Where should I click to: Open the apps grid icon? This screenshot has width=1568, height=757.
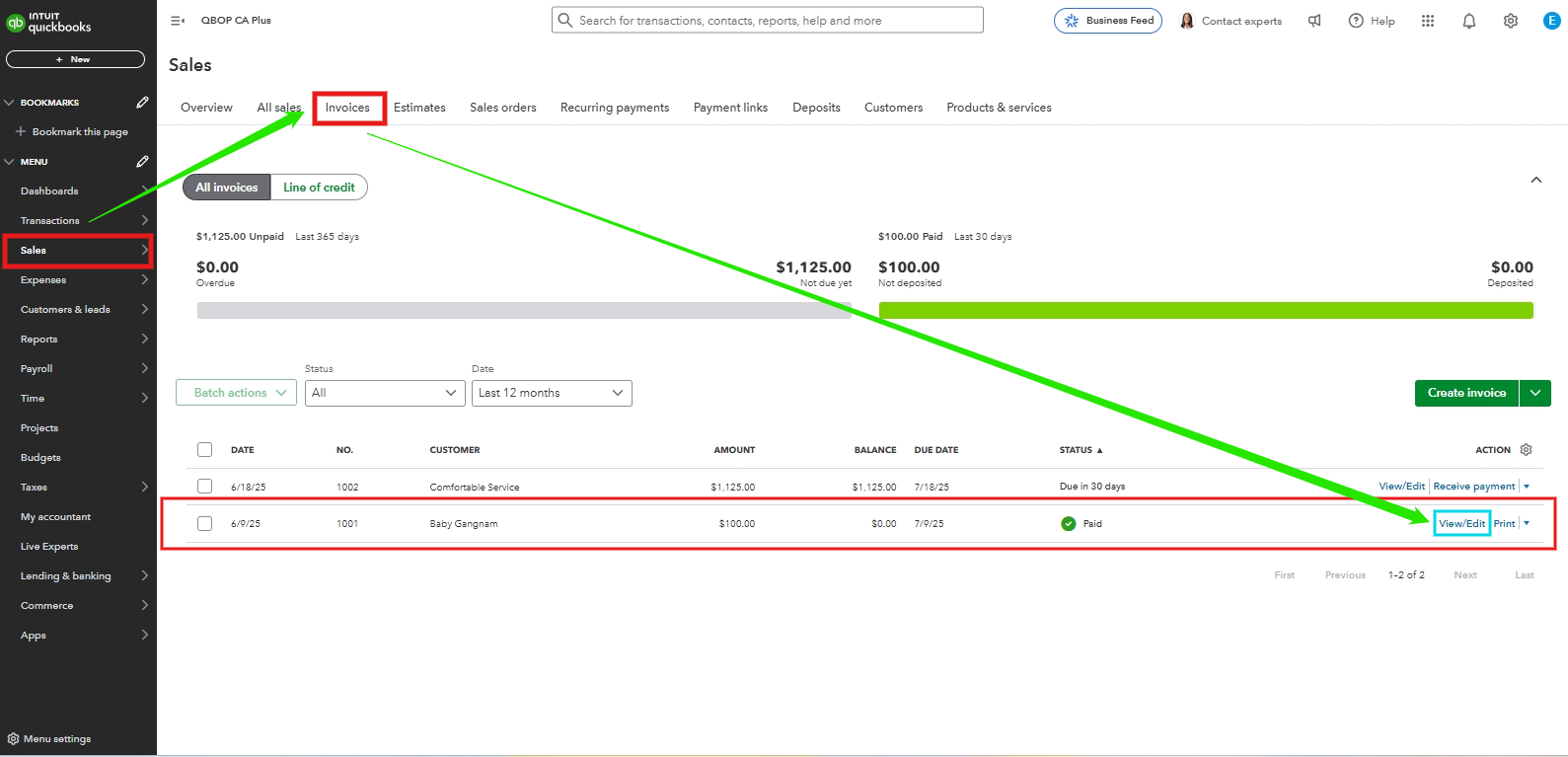1428,21
